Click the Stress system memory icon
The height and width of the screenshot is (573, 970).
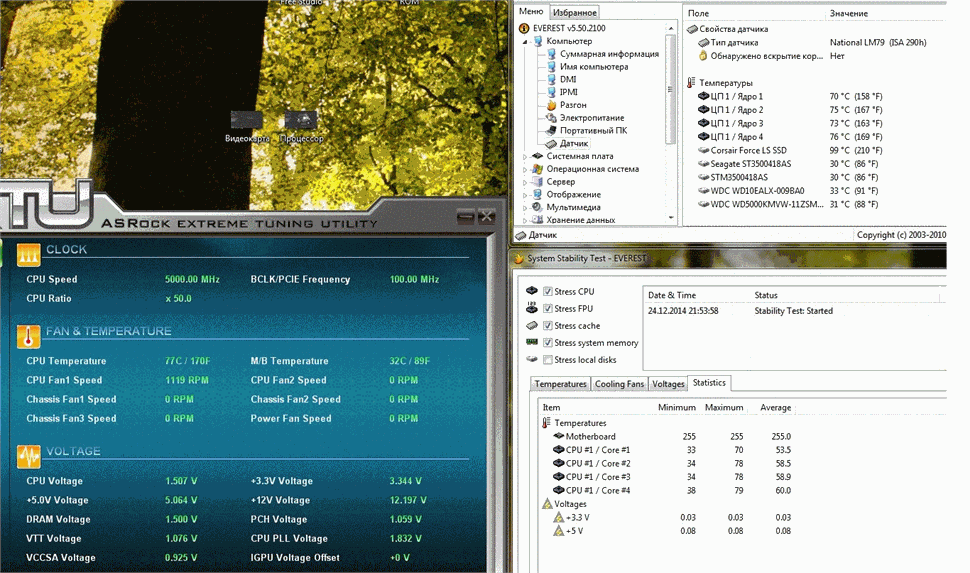(x=531, y=342)
